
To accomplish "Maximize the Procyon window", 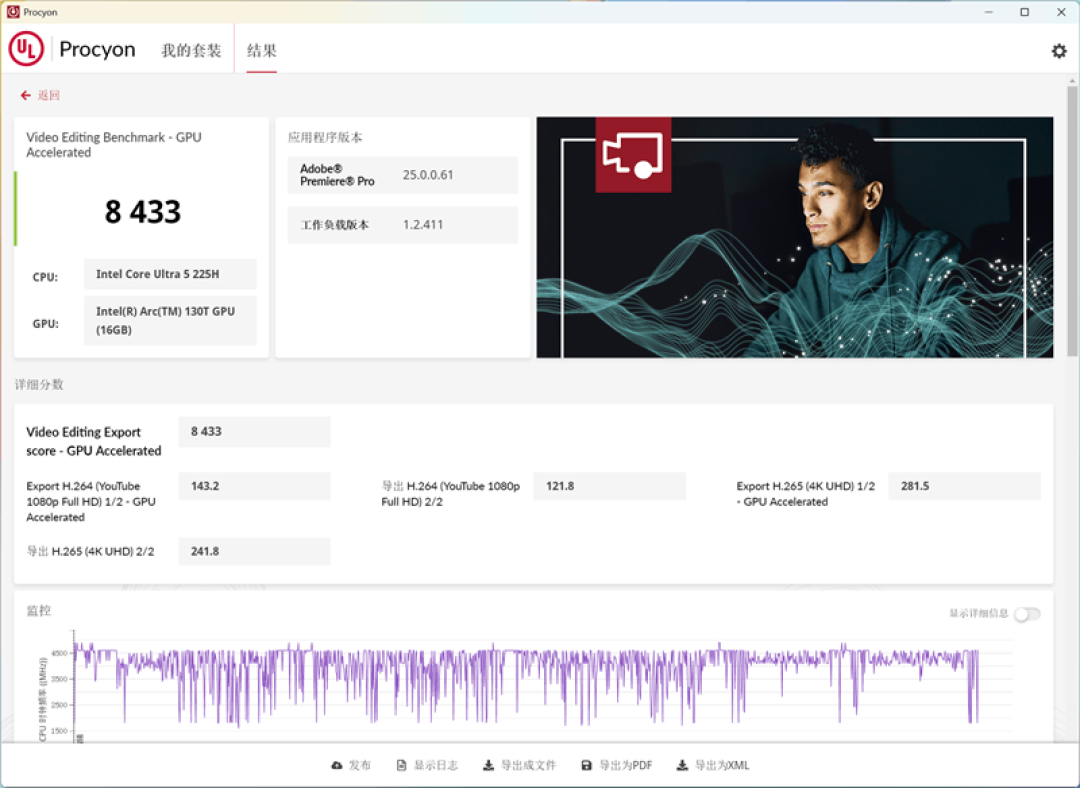I will (x=1024, y=12).
